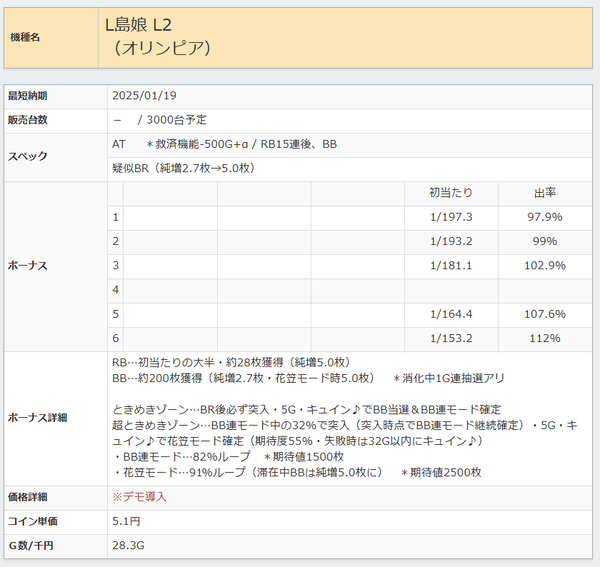Click the machine name 'L島娘 L2 (オリンピア)'
600x567 pixels.
(158, 37)
